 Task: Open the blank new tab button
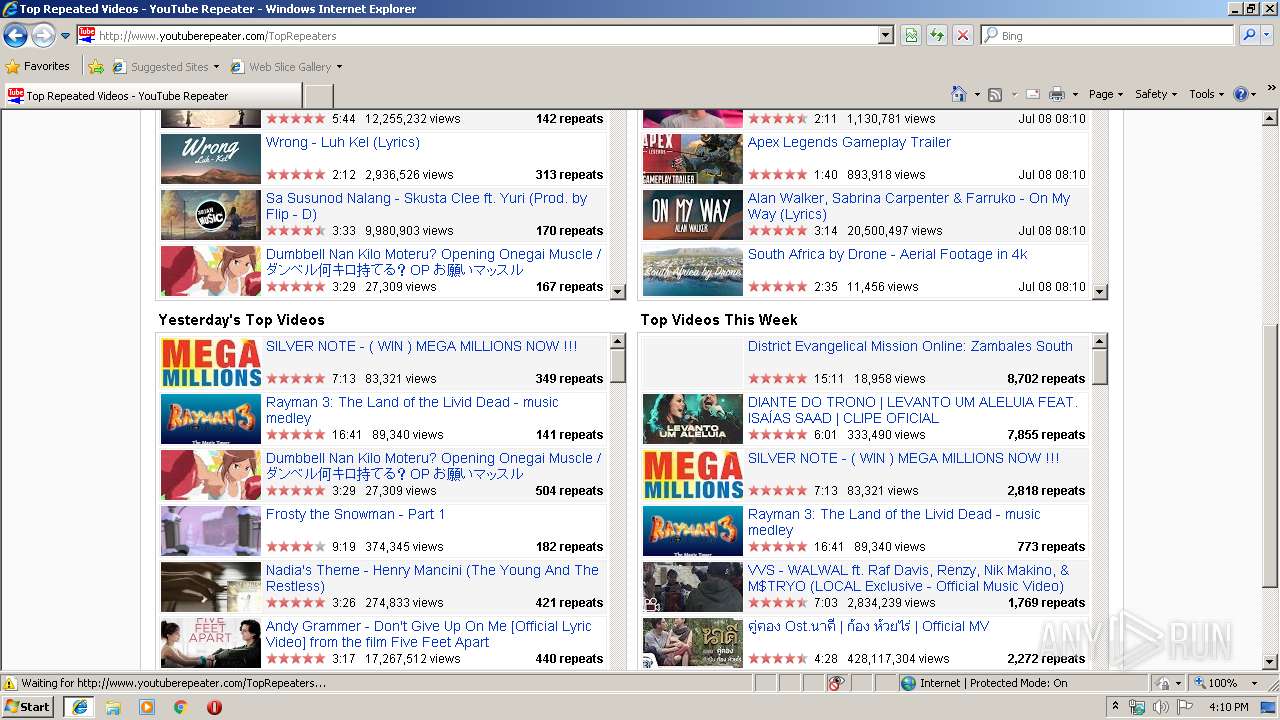[x=318, y=96]
